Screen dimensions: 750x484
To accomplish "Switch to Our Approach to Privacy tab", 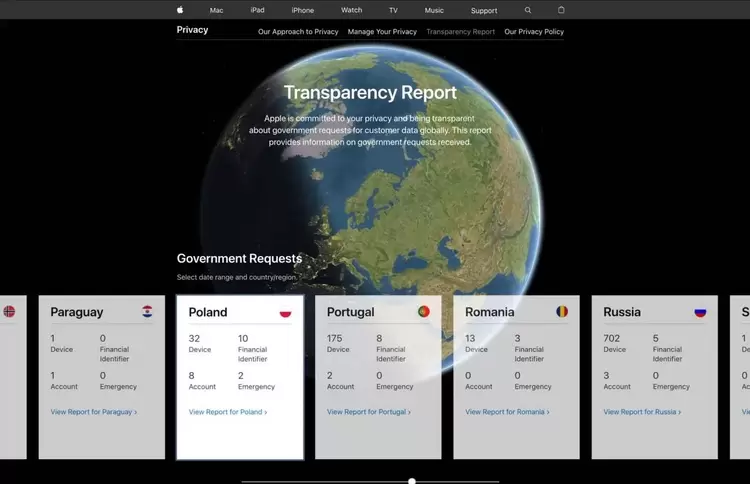I will tap(298, 32).
